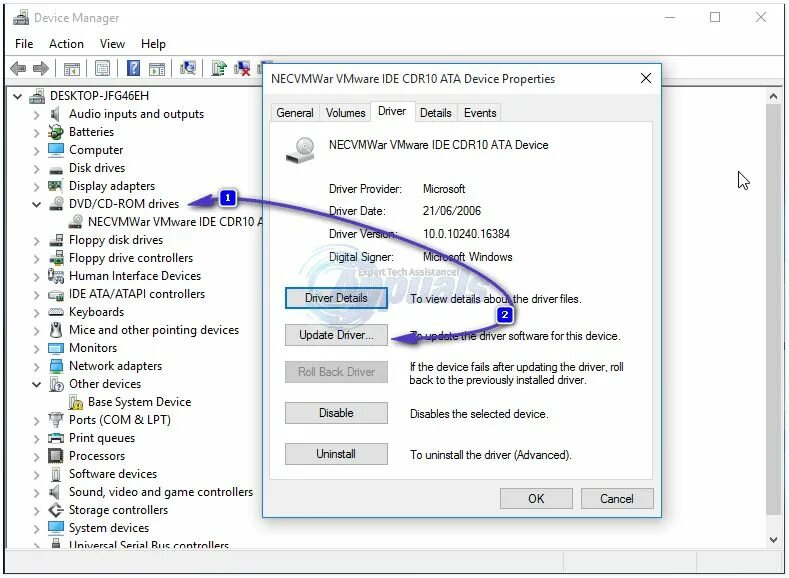This screenshot has height=578, width=789.
Task: Click the Base System Device warning icon
Action: [75, 402]
